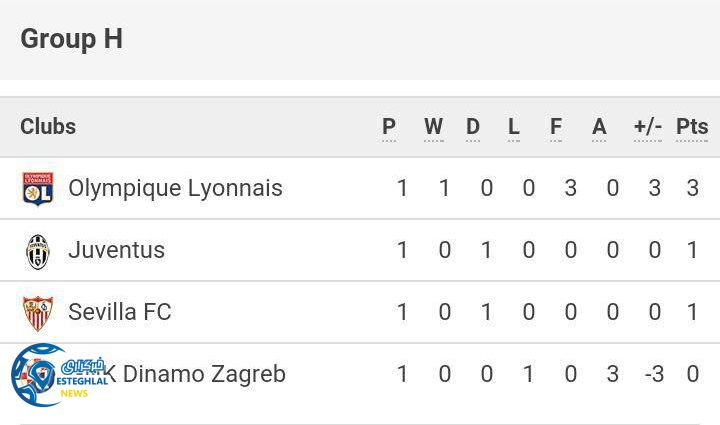Click Olympique Lyonnais points value 3

point(693,188)
